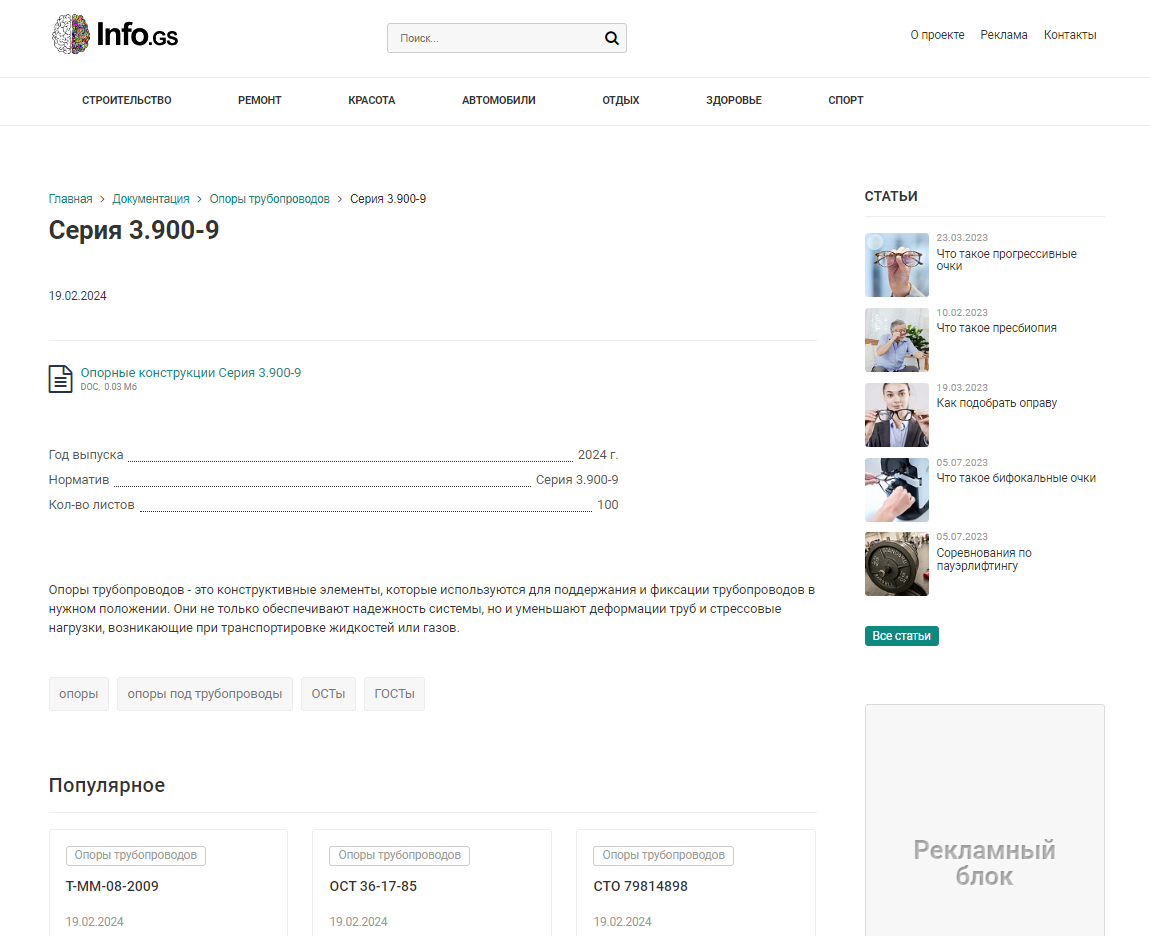The width and height of the screenshot is (1150, 936).
Task: Select the ГОСТы tag
Action: pyautogui.click(x=394, y=694)
